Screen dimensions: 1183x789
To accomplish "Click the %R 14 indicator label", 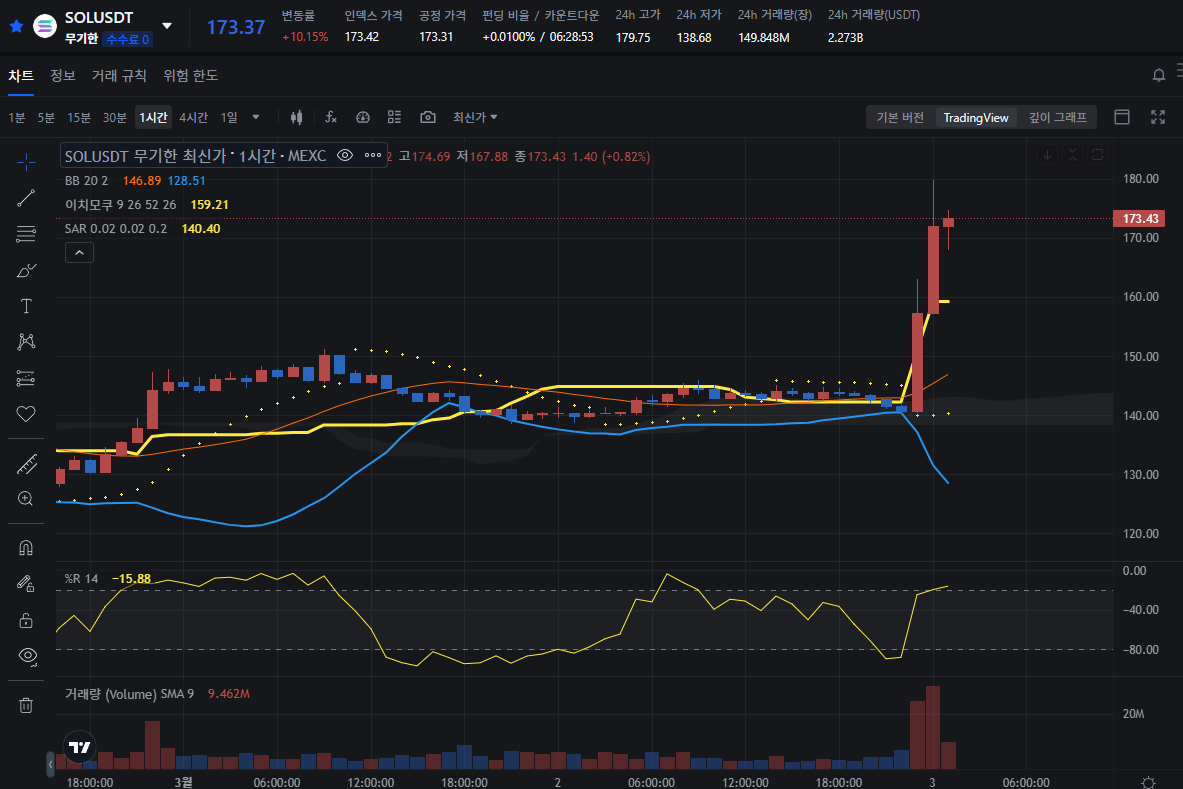I will 81,579.
